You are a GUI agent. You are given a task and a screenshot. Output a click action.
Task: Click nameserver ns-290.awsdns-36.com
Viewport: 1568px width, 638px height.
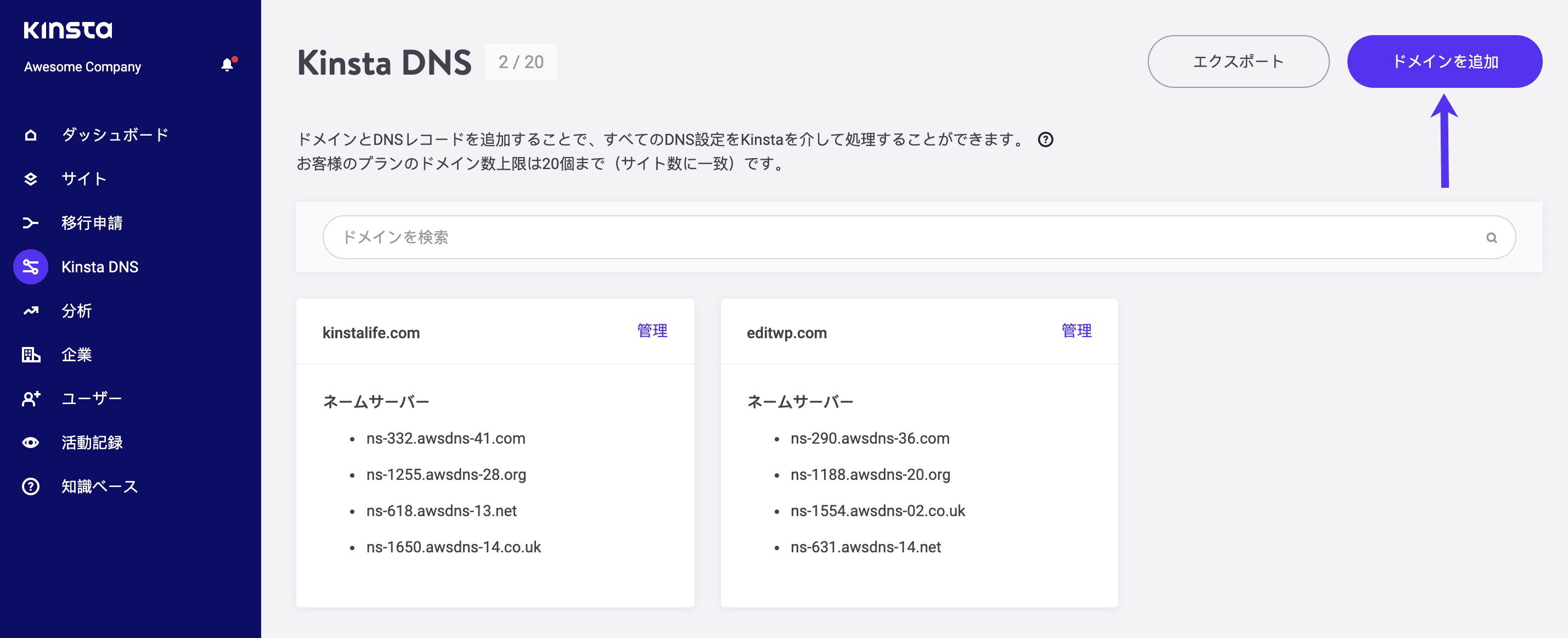[x=870, y=438]
